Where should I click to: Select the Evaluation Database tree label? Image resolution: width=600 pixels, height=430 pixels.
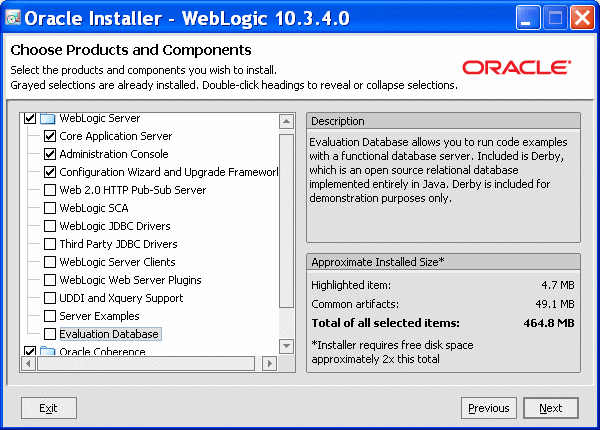(109, 334)
